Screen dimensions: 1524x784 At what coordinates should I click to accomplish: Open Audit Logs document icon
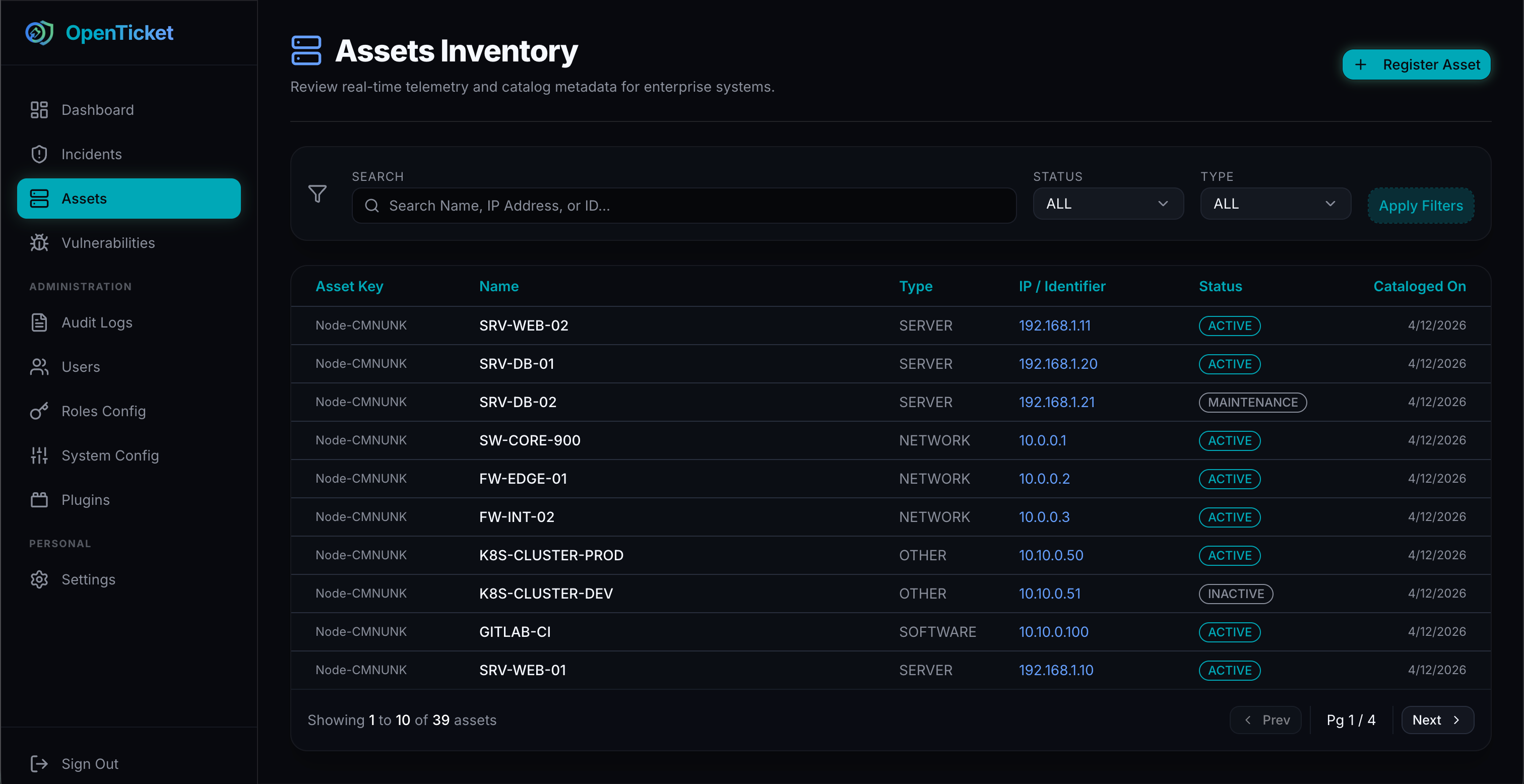click(38, 322)
